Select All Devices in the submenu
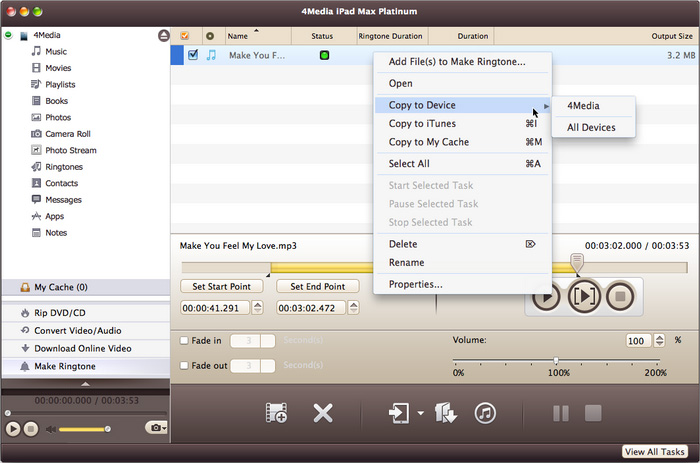 (x=591, y=127)
